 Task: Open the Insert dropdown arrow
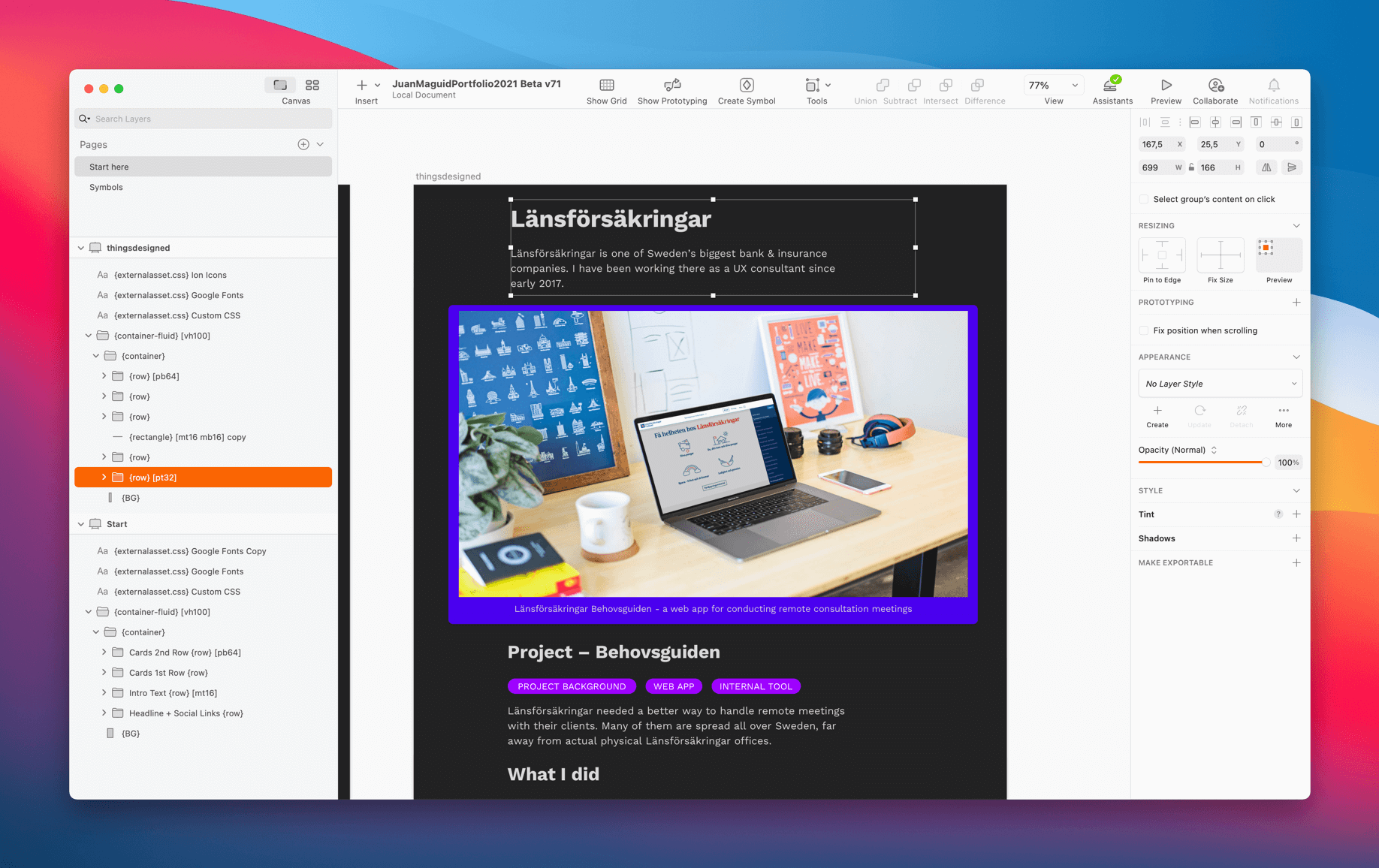point(377,86)
